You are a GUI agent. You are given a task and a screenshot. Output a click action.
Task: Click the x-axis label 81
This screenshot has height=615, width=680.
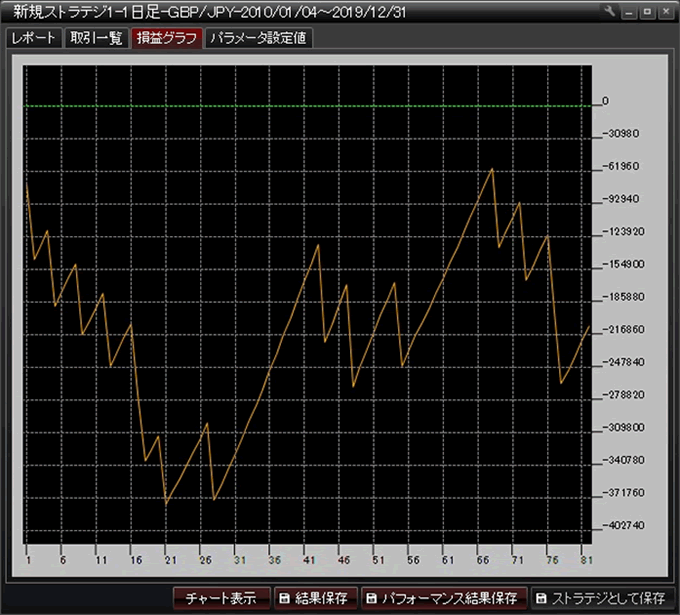pyautogui.click(x=587, y=560)
